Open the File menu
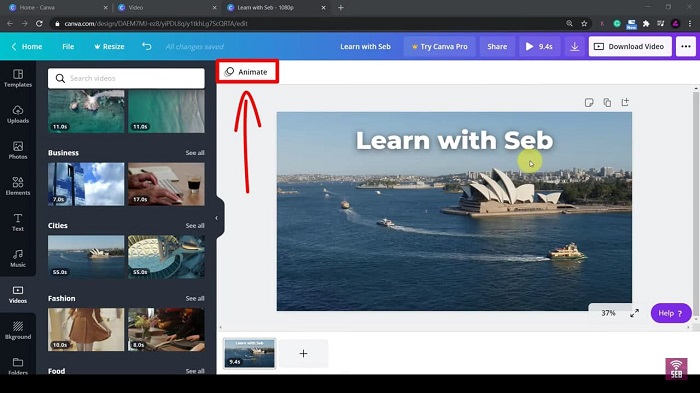The image size is (700, 393). [68, 46]
